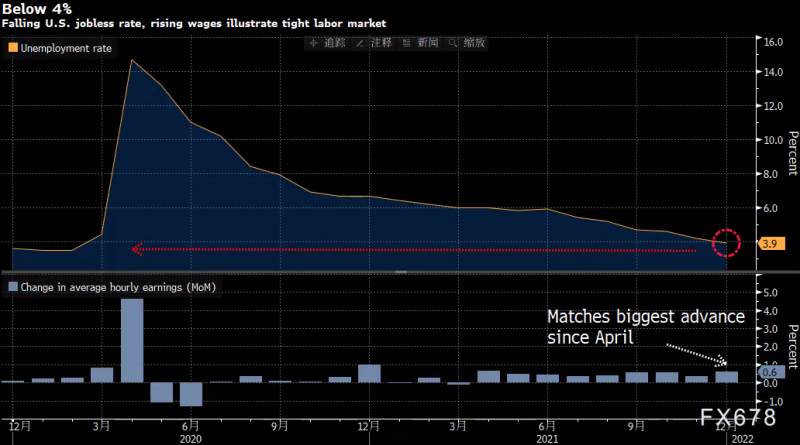This screenshot has width=800, height=445.
Task: Click the 'Below 4%' chart title
Action: [x=29, y=8]
